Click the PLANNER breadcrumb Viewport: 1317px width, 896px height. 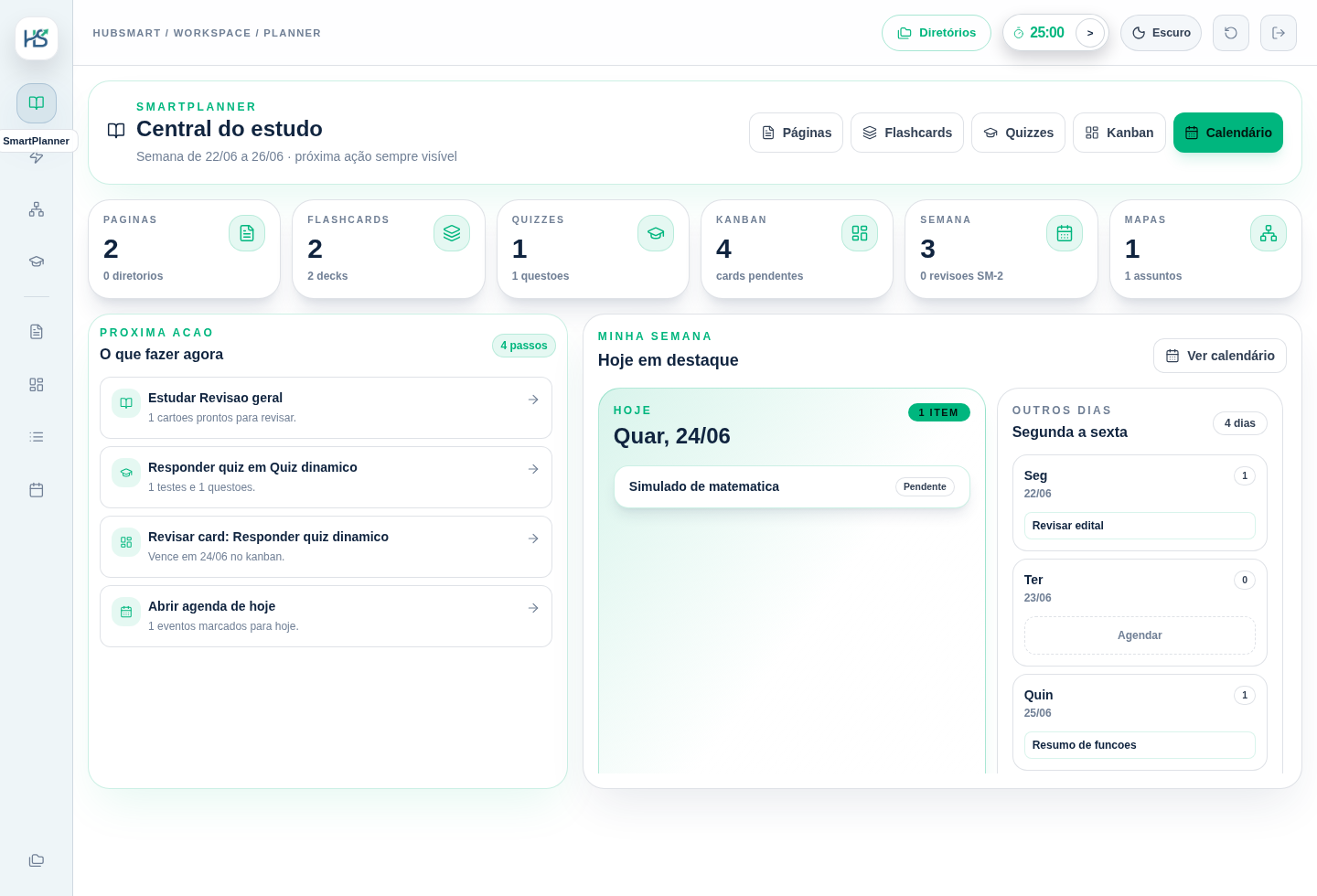293,33
